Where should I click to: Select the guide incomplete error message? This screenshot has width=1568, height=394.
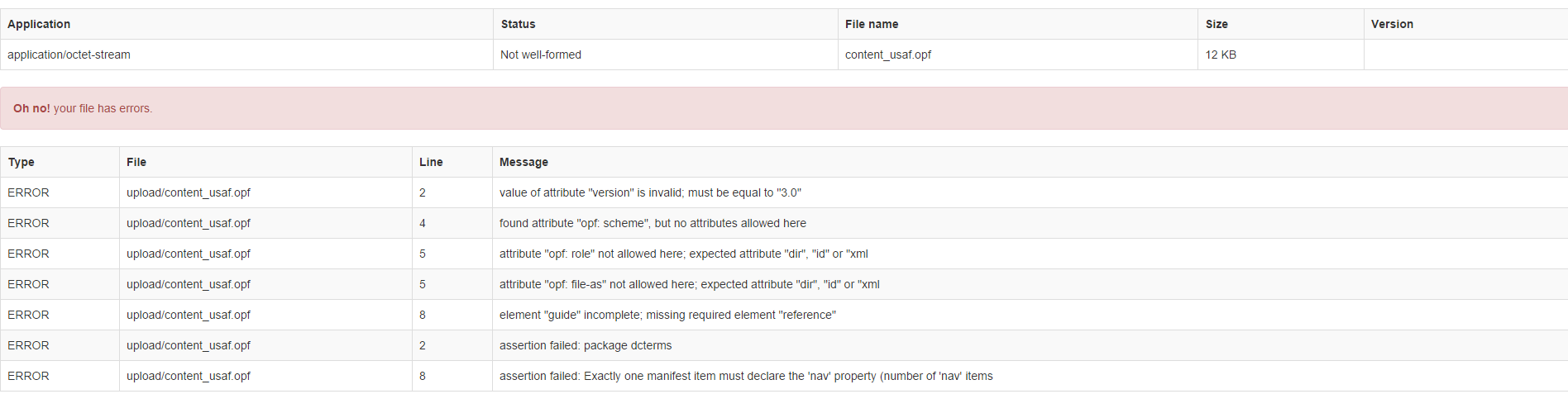coord(667,315)
